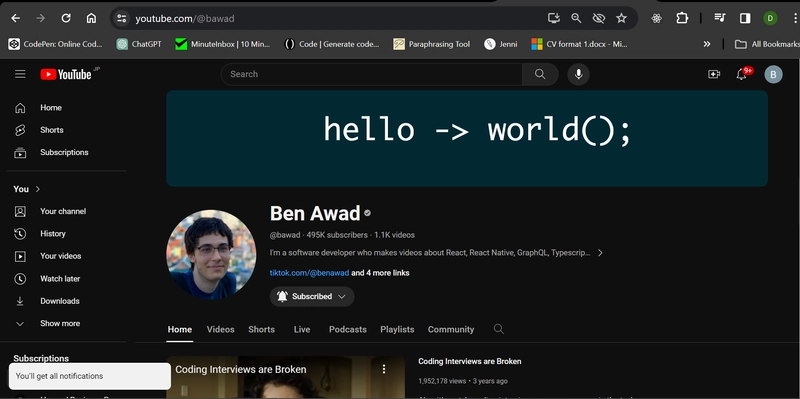Image resolution: width=800 pixels, height=399 pixels.
Task: Click the crossed-out eye icon in address bar
Action: (x=598, y=18)
